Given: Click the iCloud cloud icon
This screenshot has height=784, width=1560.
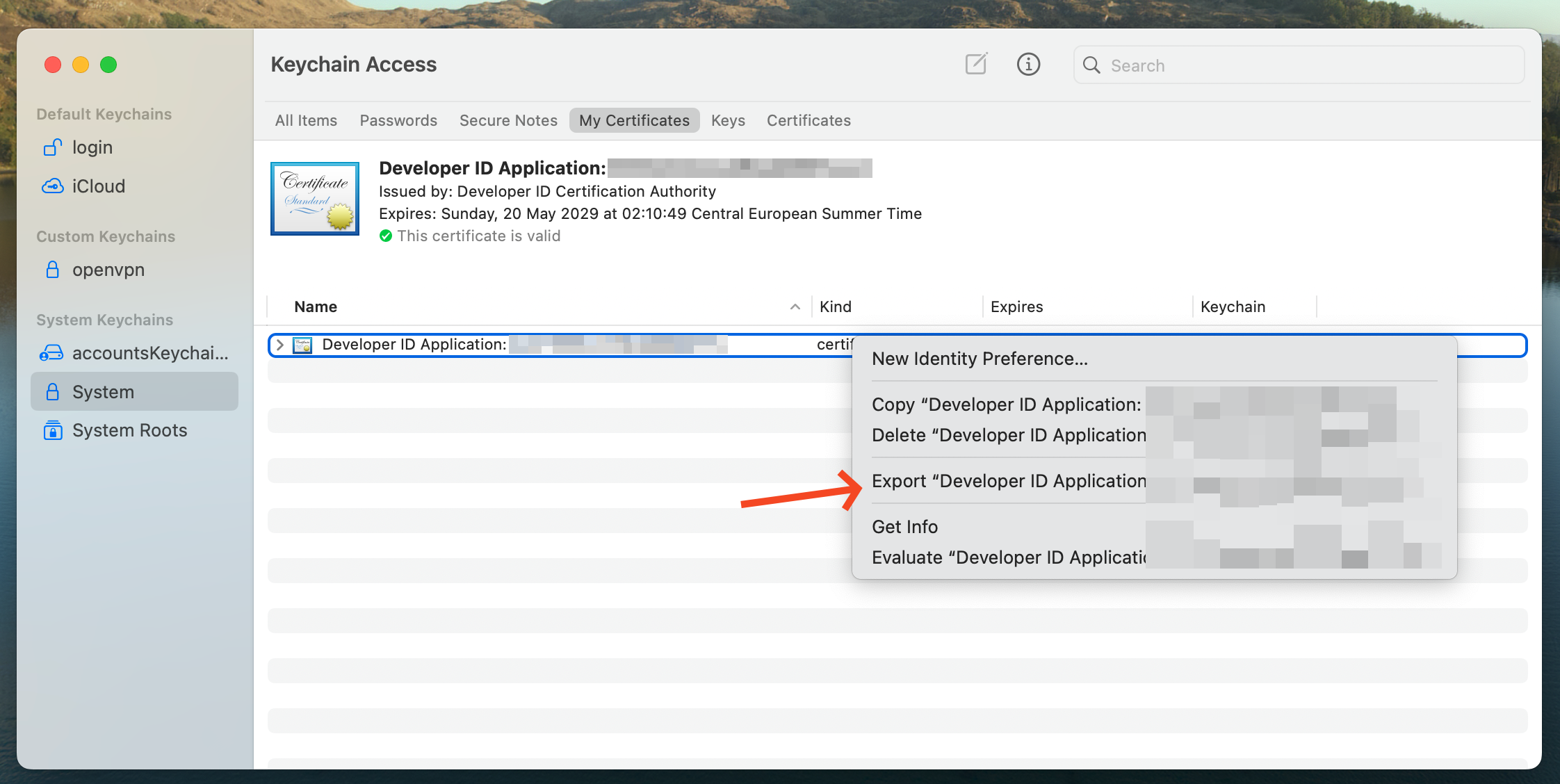Looking at the screenshot, I should (x=53, y=186).
